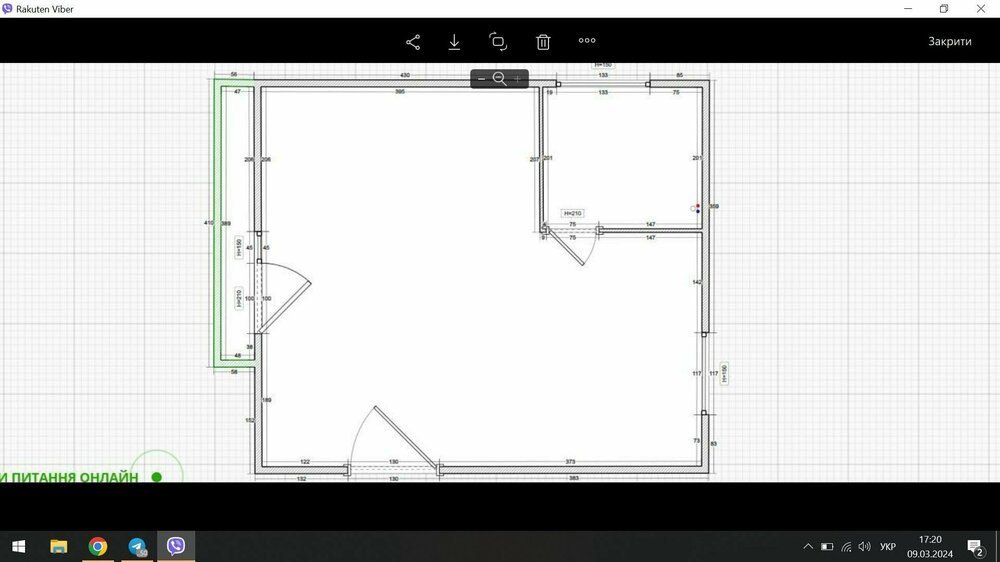Zoom out with minus button

pyautogui.click(x=482, y=78)
